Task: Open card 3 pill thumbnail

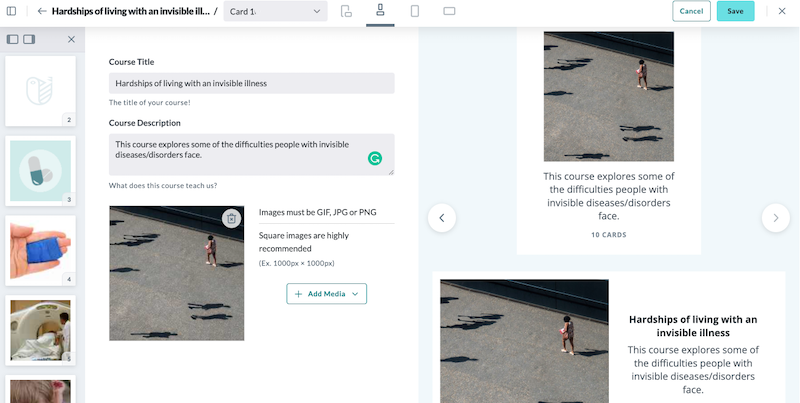Action: pyautogui.click(x=40, y=171)
